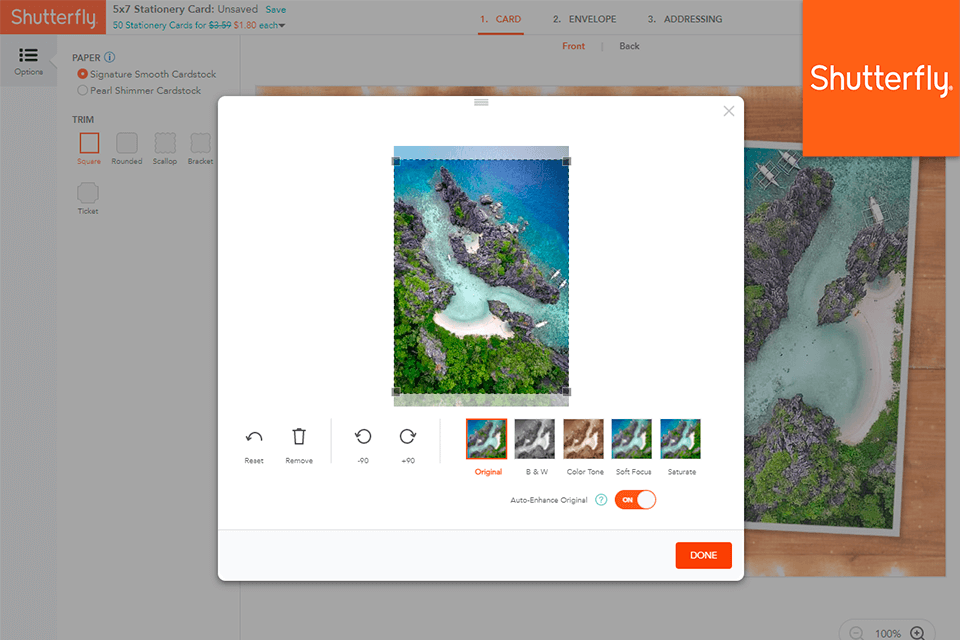The width and height of the screenshot is (960, 640).
Task: Disable Auto-Enhance Original
Action: pyautogui.click(x=635, y=500)
